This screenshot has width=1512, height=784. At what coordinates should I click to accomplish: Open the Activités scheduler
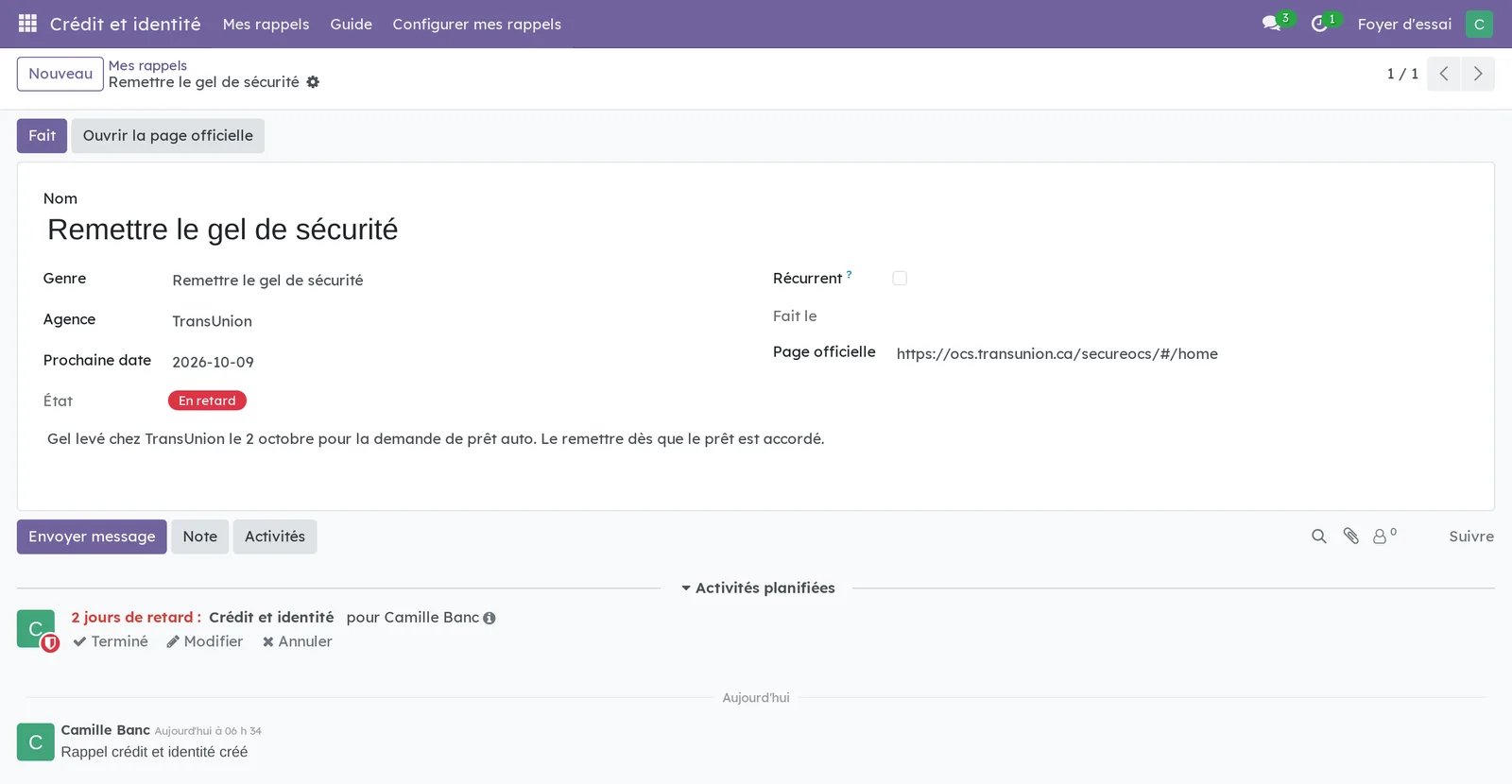275,537
